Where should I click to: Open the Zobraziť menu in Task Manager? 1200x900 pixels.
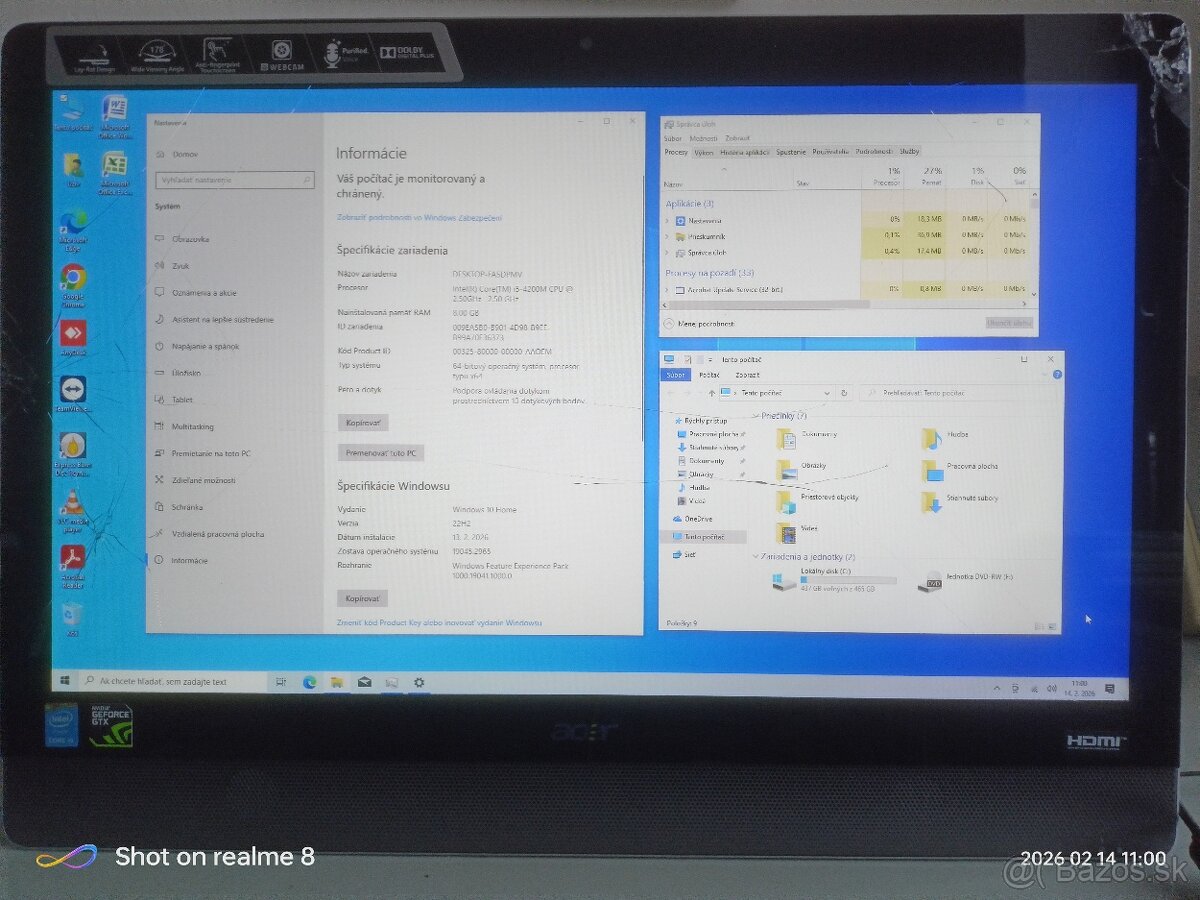point(737,139)
